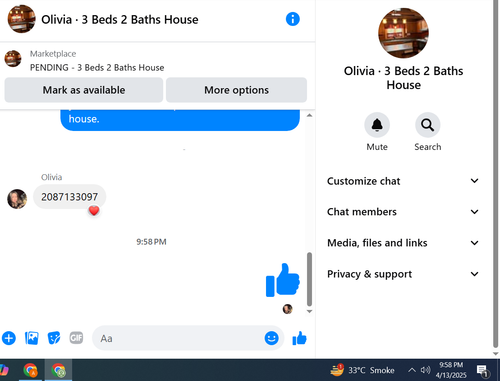This screenshot has width=500, height=381.
Task: Click the chat scrollbar up arrow
Action: 309,115
